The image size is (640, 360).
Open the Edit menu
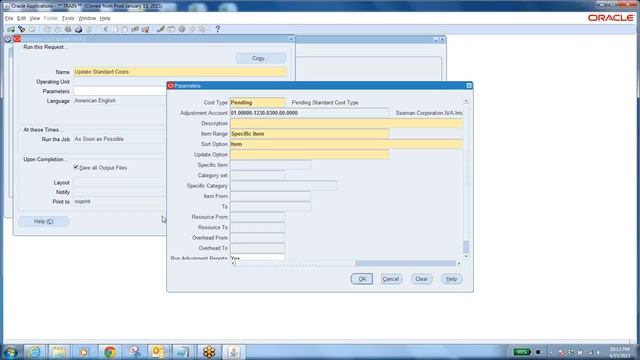pos(21,18)
